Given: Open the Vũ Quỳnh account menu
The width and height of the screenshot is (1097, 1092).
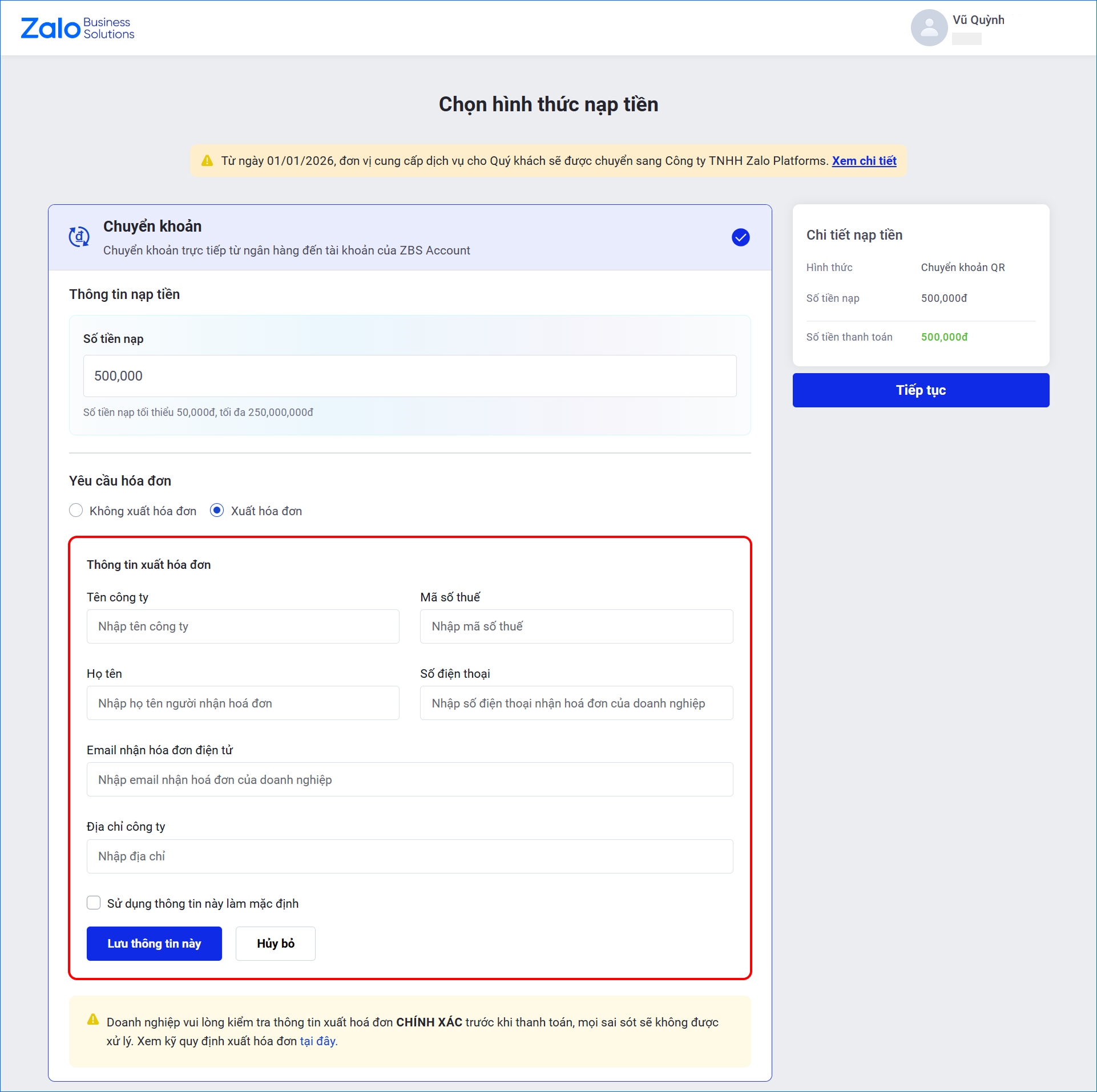Looking at the screenshot, I should click(x=978, y=21).
